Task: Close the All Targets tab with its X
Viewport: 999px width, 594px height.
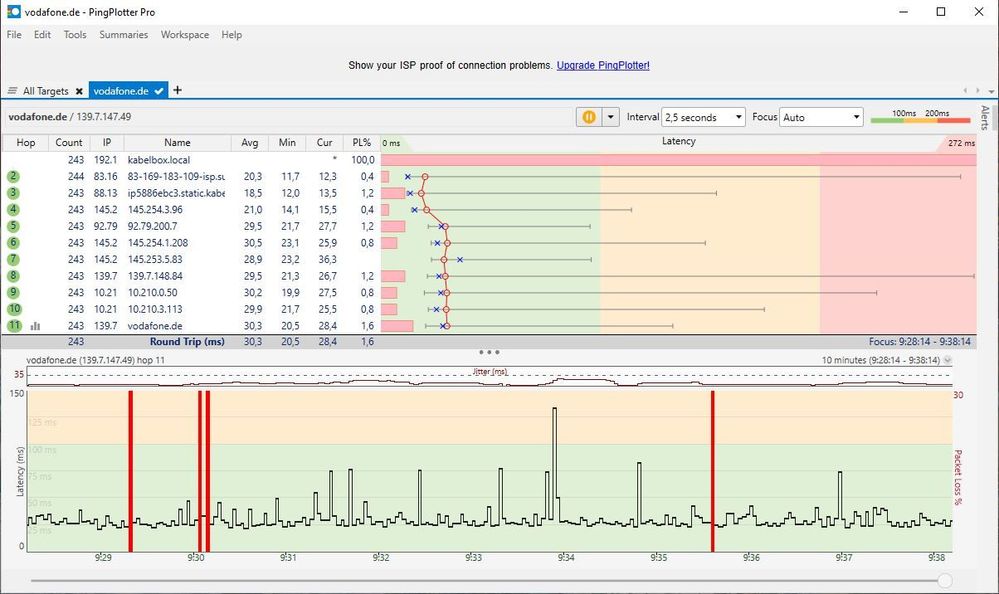Action: (x=79, y=91)
